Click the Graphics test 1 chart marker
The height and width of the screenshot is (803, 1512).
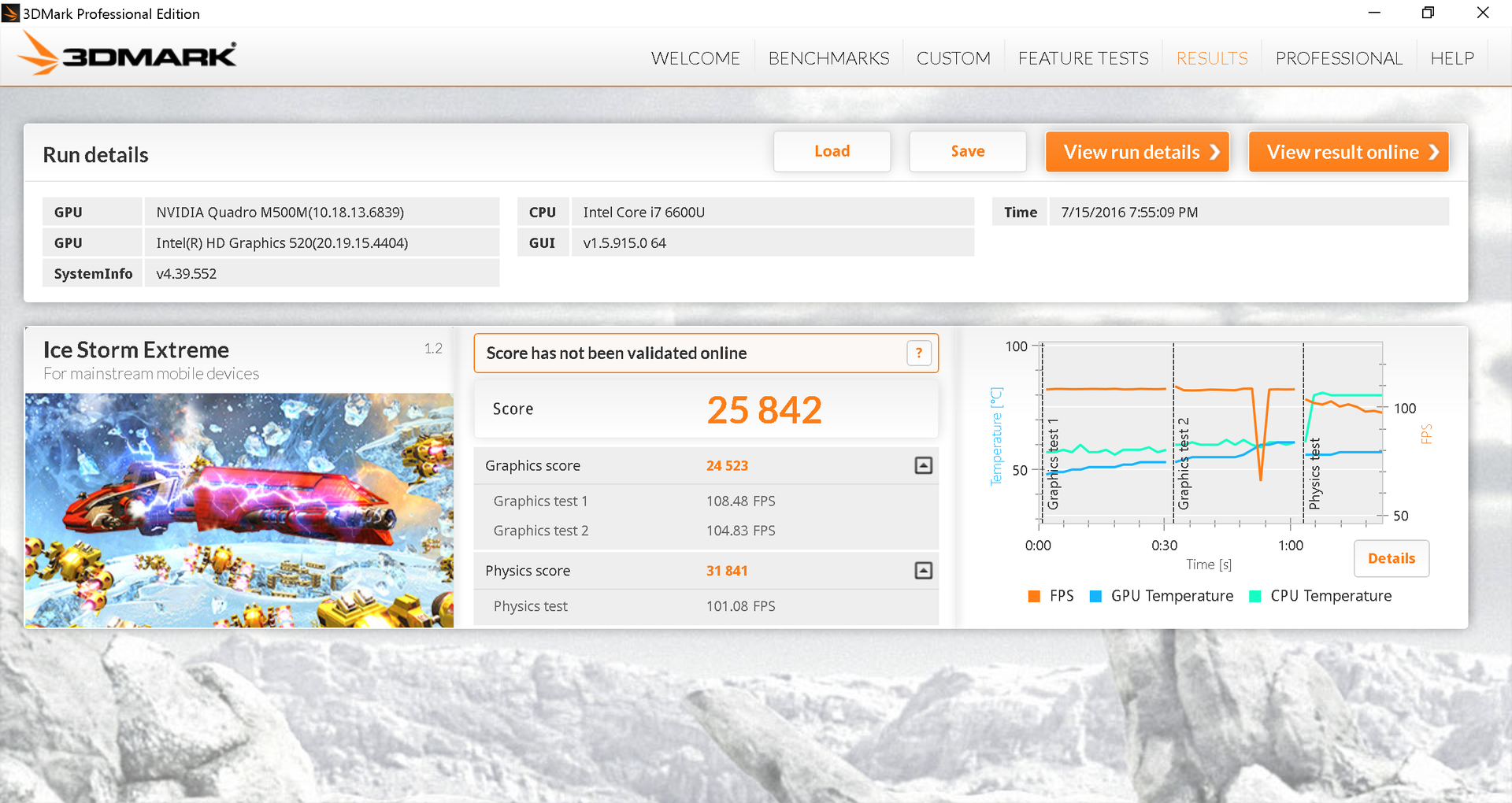(1053, 464)
